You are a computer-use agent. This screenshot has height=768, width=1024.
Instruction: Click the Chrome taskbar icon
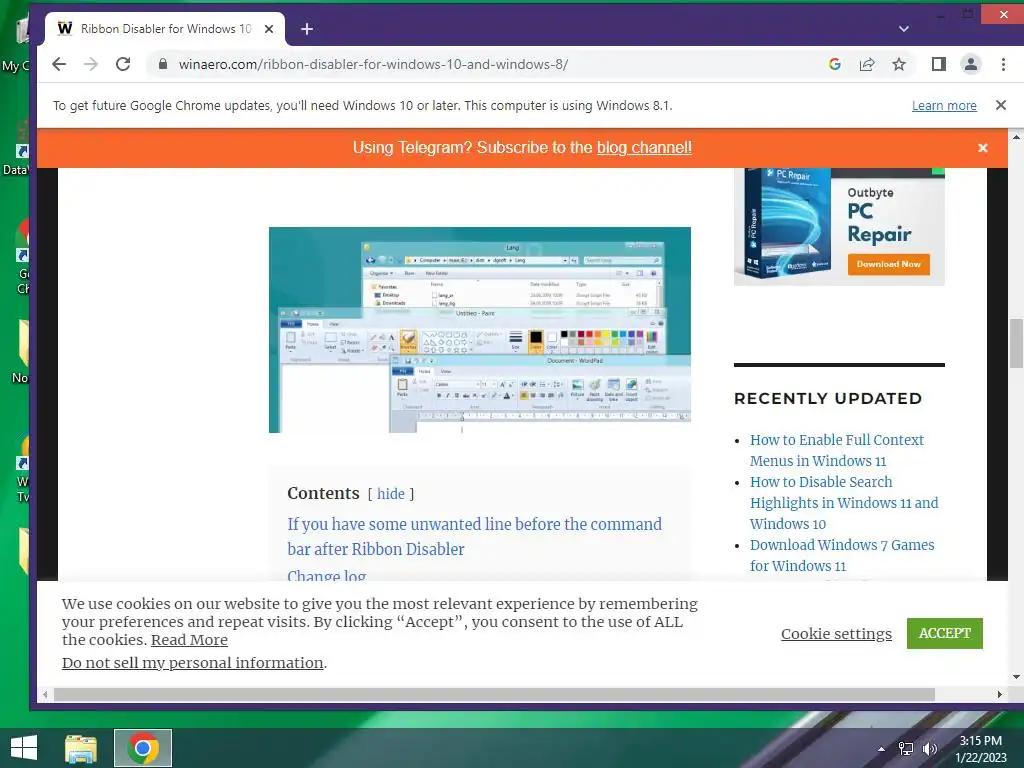tap(143, 748)
